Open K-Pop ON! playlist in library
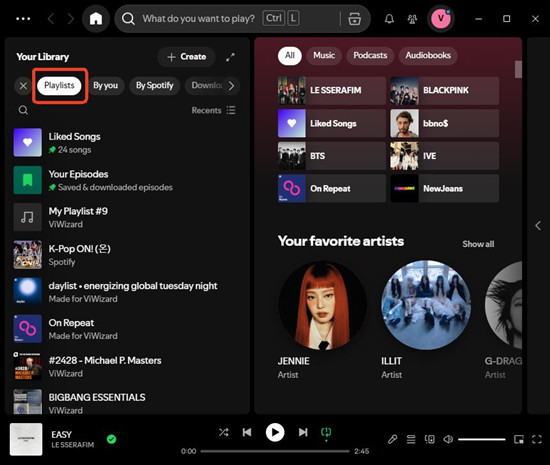The image size is (550, 465). [x=127, y=255]
